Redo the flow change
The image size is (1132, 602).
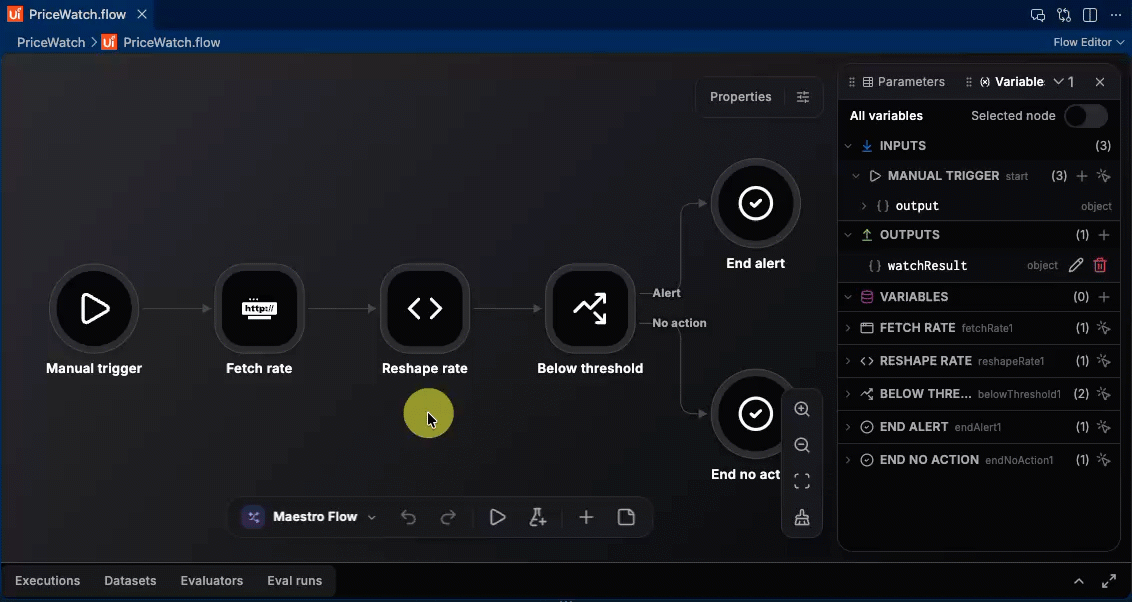point(448,517)
